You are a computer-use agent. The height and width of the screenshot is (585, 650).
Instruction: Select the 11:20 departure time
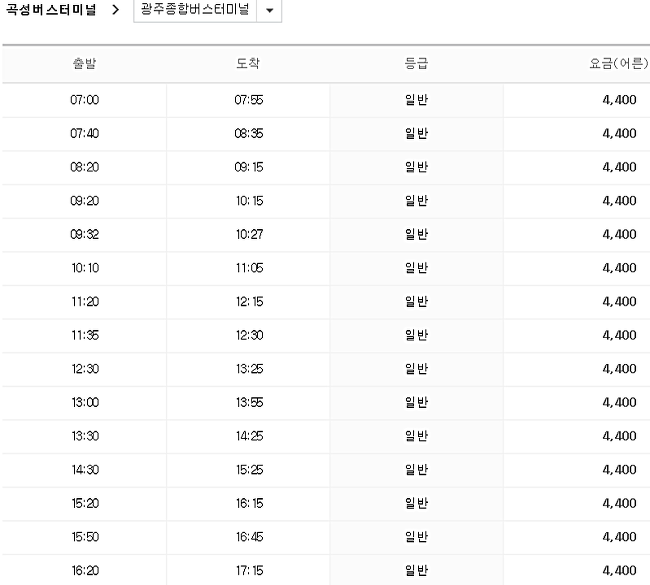coord(85,301)
